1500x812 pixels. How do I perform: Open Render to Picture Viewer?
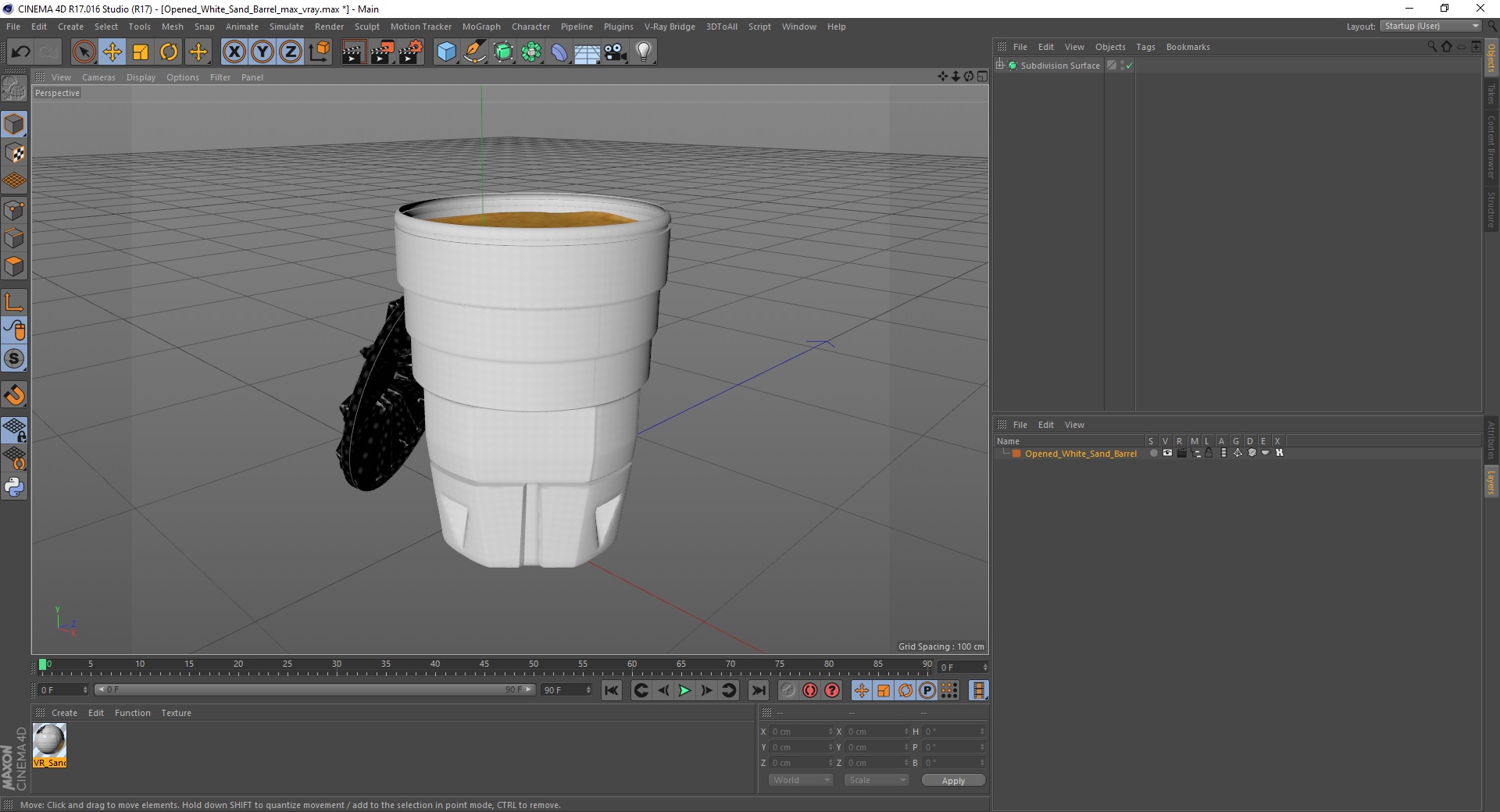(382, 52)
